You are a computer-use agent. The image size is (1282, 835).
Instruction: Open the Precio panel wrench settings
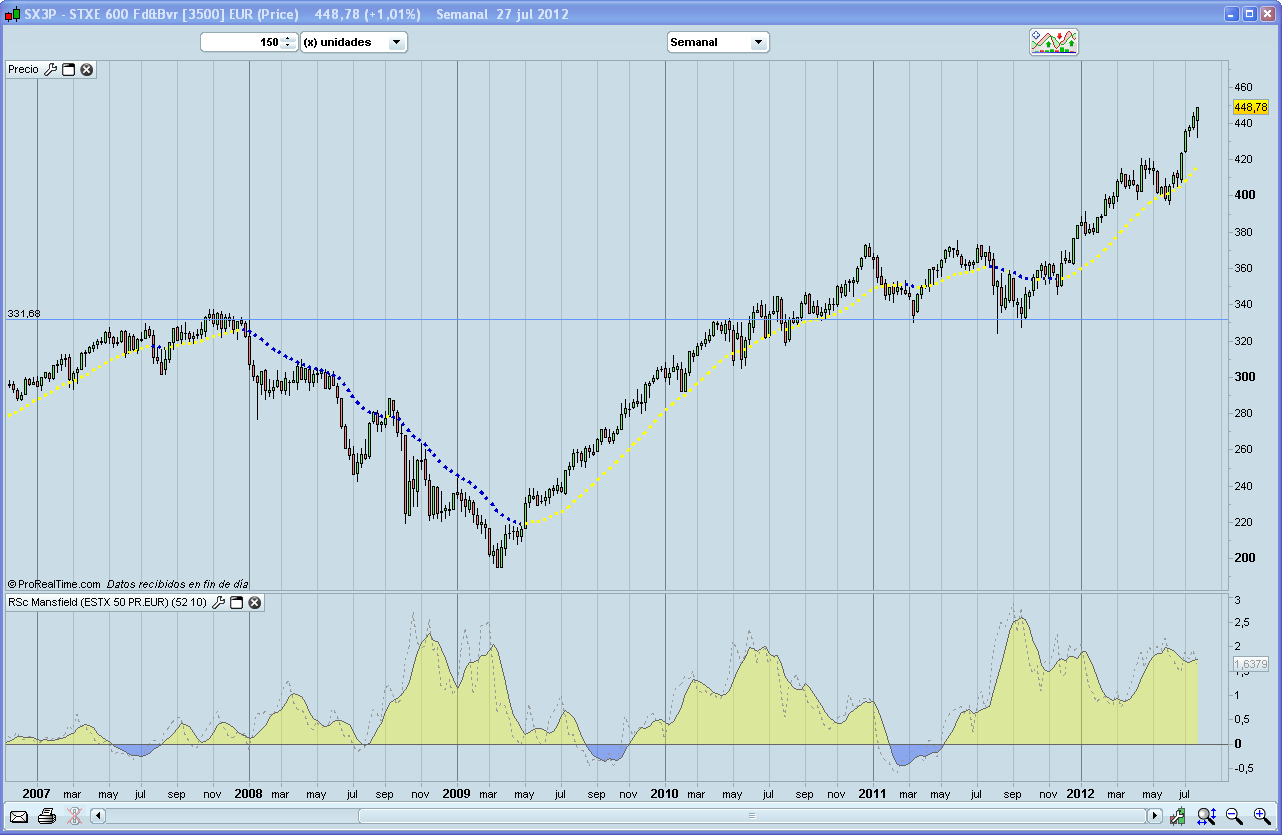point(51,69)
